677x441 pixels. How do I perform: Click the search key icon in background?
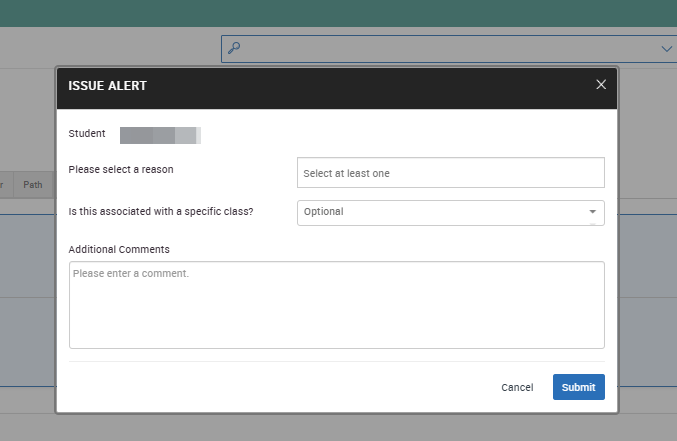pos(234,48)
